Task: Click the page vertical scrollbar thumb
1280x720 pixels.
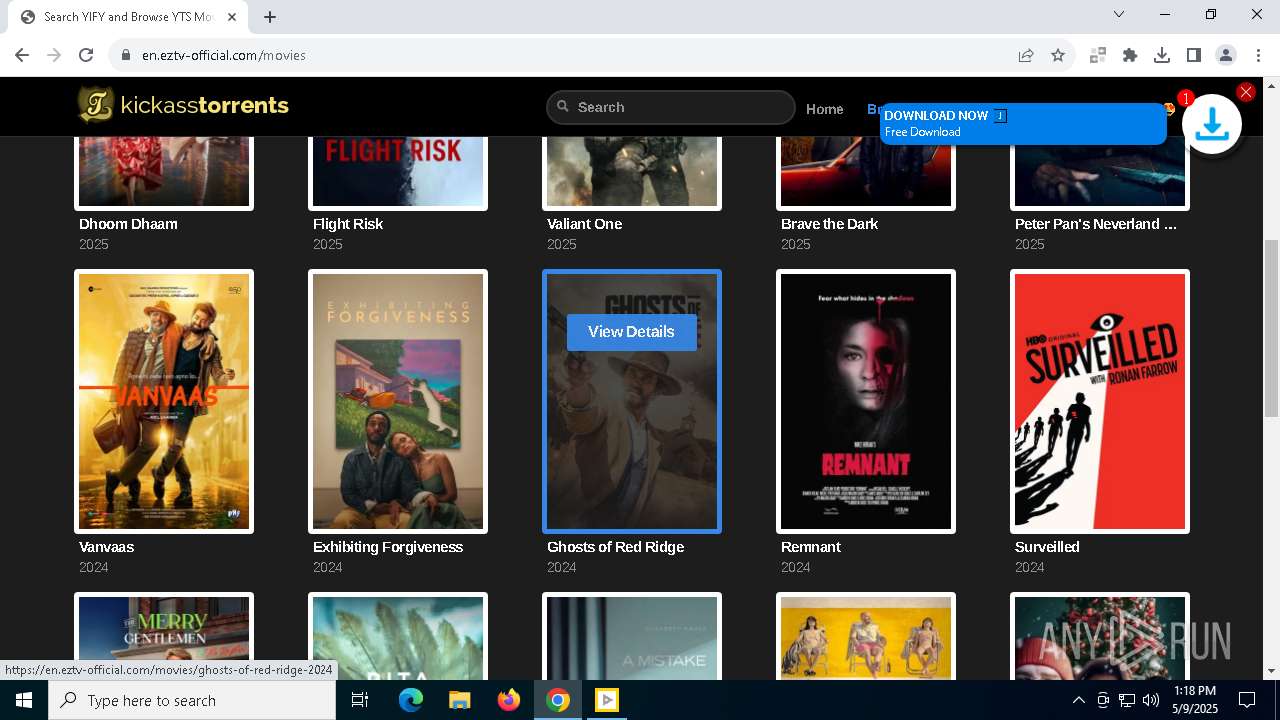Action: coord(1271,328)
